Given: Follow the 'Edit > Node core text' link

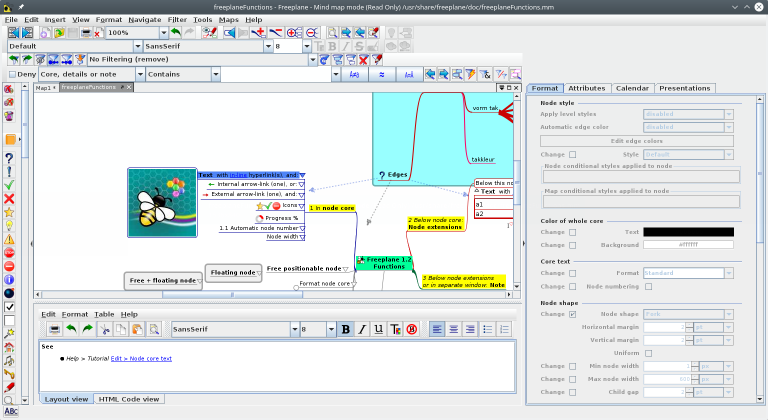Looking at the screenshot, I should point(141,359).
